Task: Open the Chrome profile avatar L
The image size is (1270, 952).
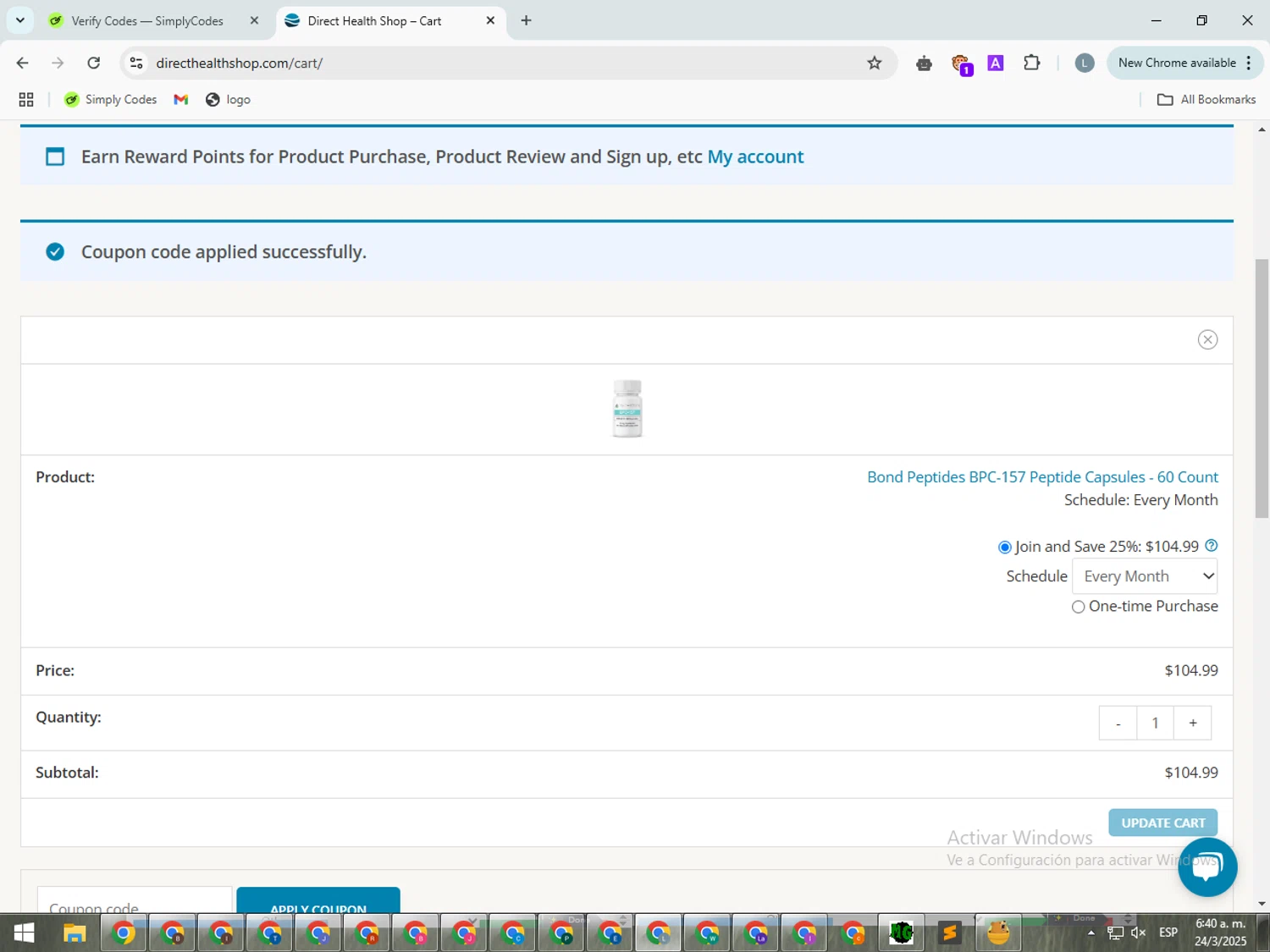Action: 1084,63
